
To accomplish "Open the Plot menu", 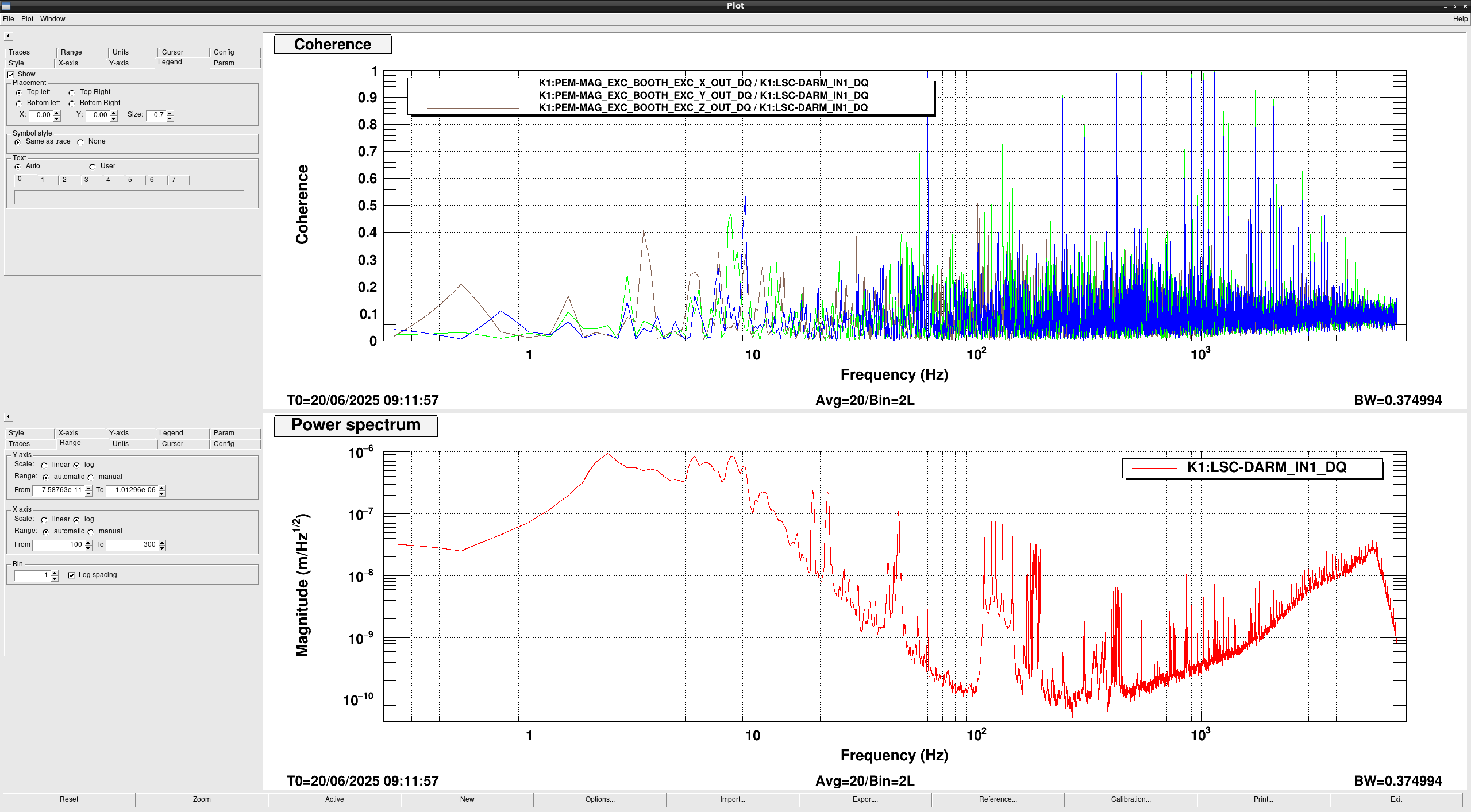I will 27,19.
